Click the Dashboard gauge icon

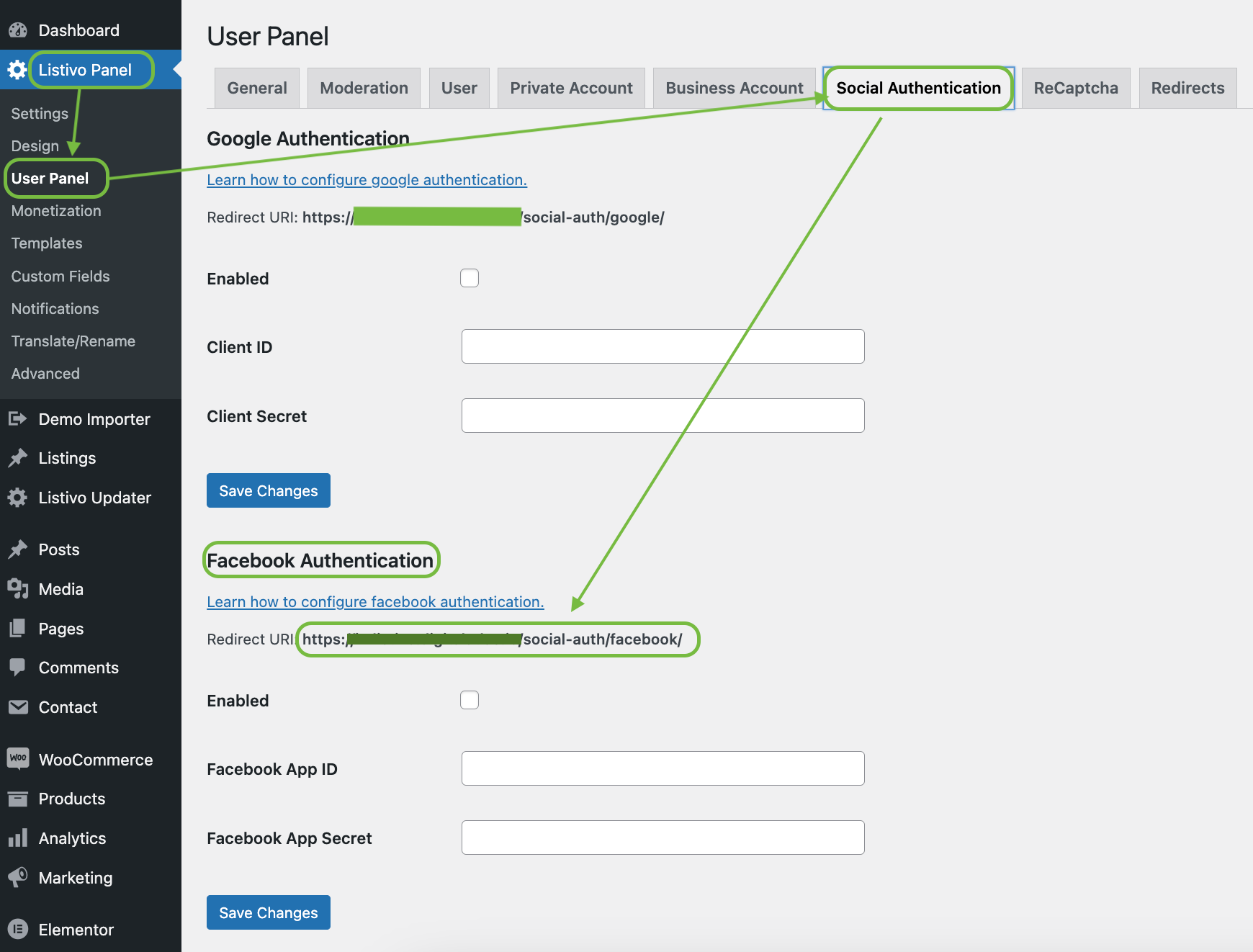[18, 30]
